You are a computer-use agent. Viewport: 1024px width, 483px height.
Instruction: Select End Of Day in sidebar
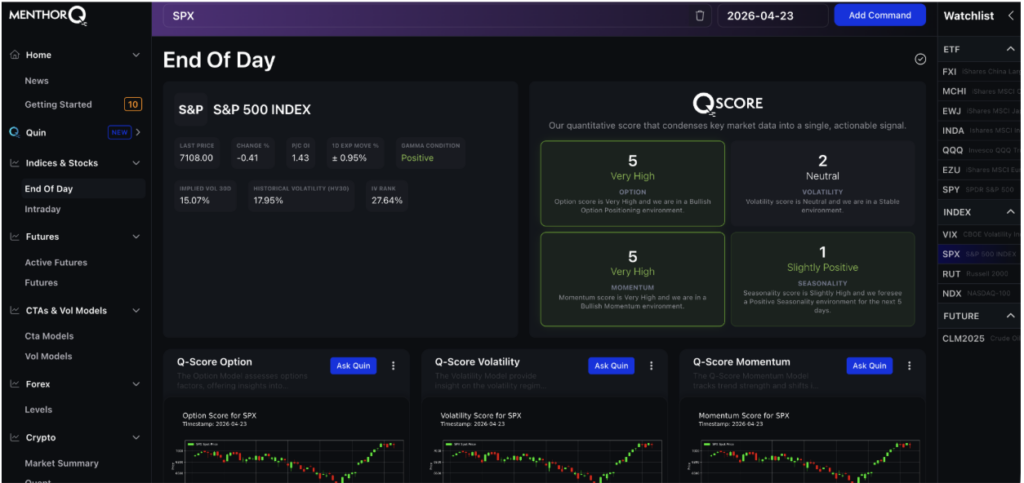(x=84, y=189)
